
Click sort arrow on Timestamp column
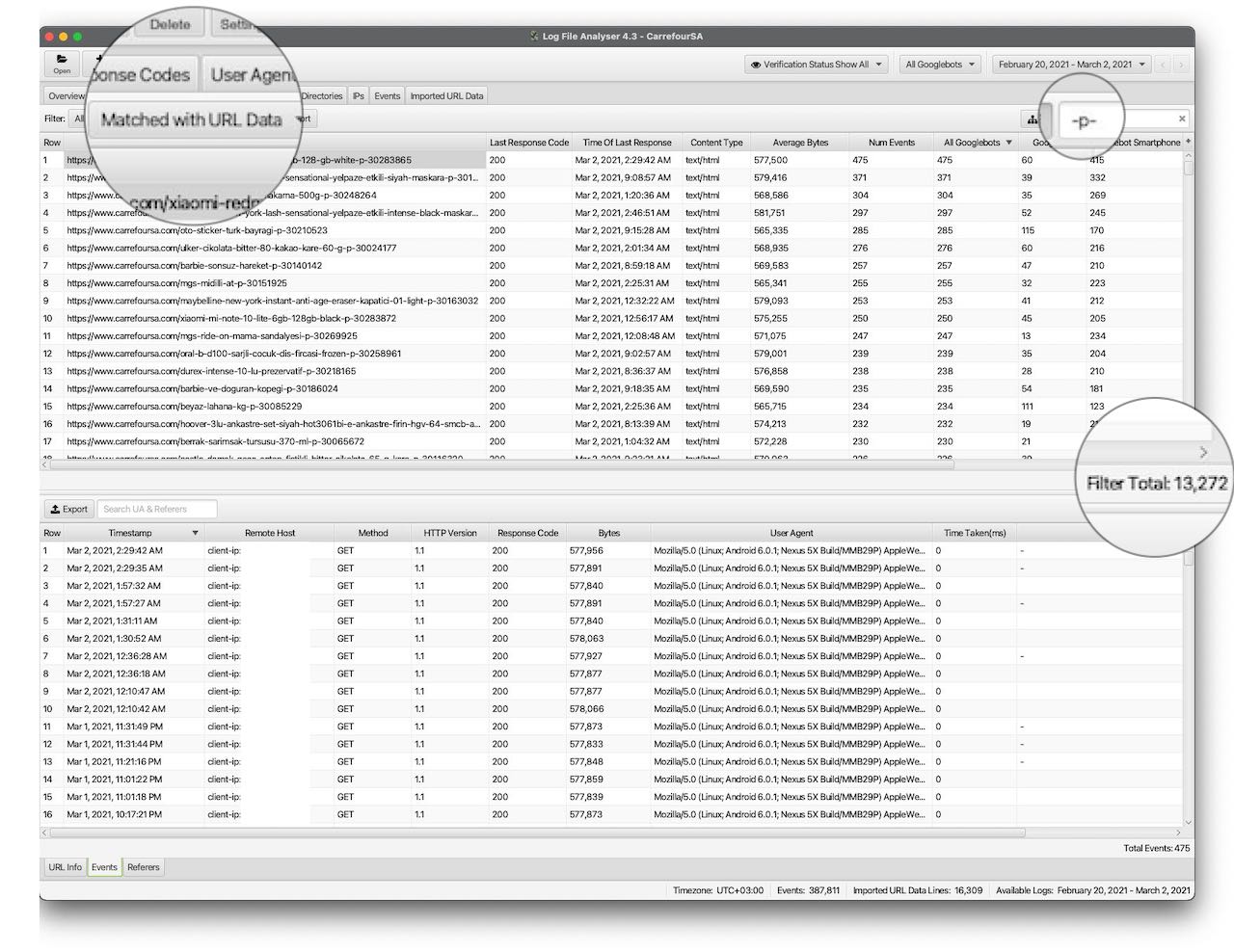(x=195, y=533)
